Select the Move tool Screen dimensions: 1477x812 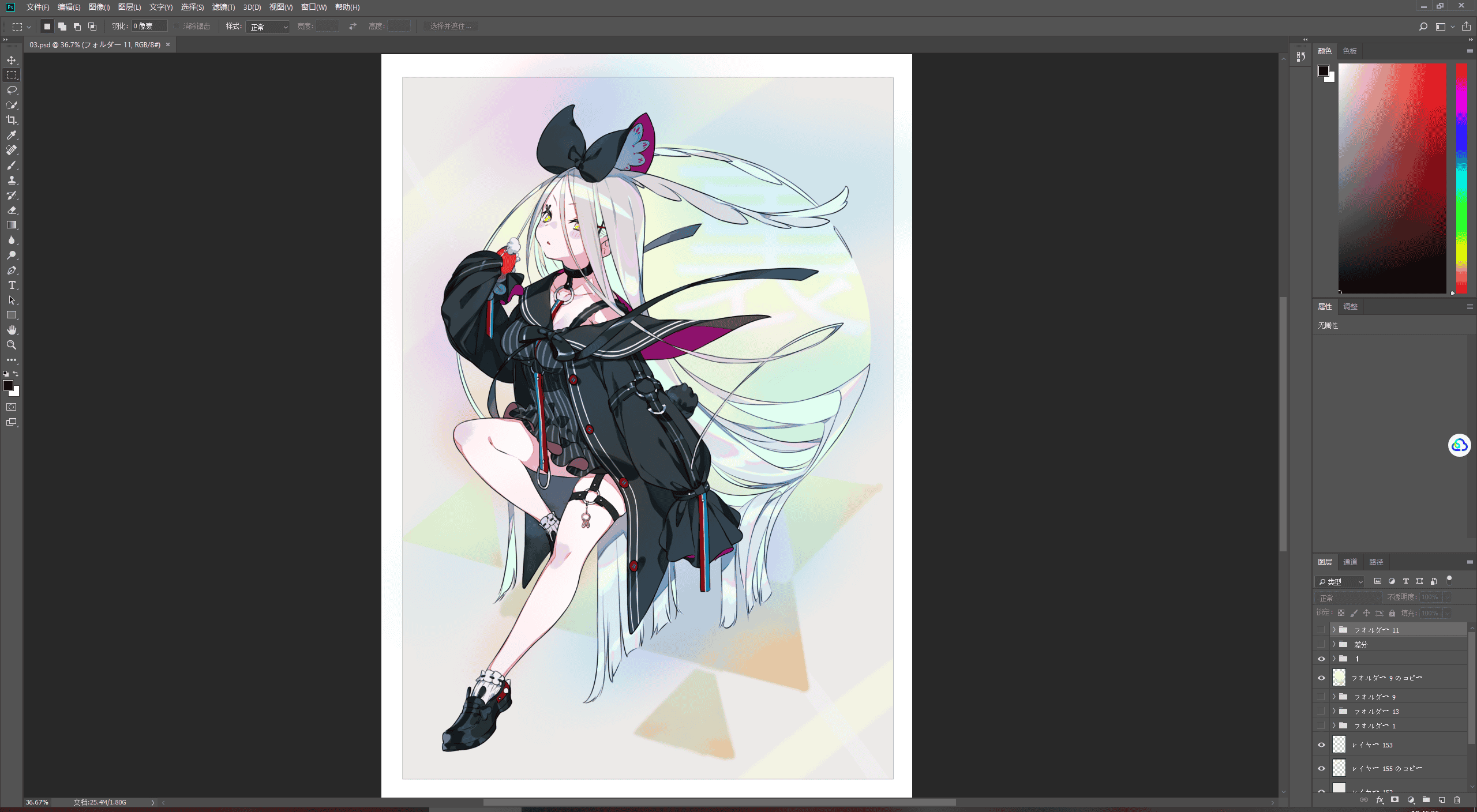point(12,60)
